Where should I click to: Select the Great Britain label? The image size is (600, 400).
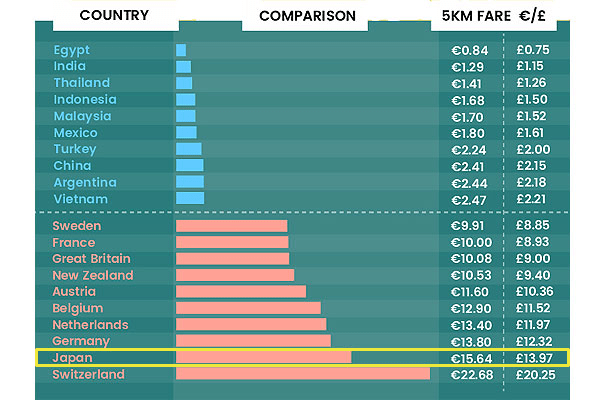[91, 259]
